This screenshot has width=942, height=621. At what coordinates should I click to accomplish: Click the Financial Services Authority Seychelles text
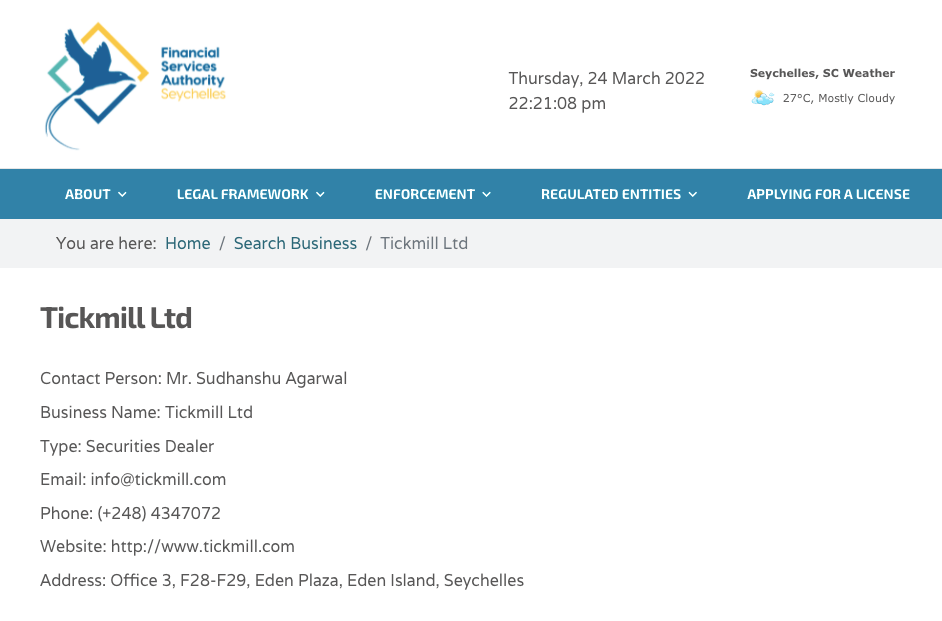click(193, 73)
